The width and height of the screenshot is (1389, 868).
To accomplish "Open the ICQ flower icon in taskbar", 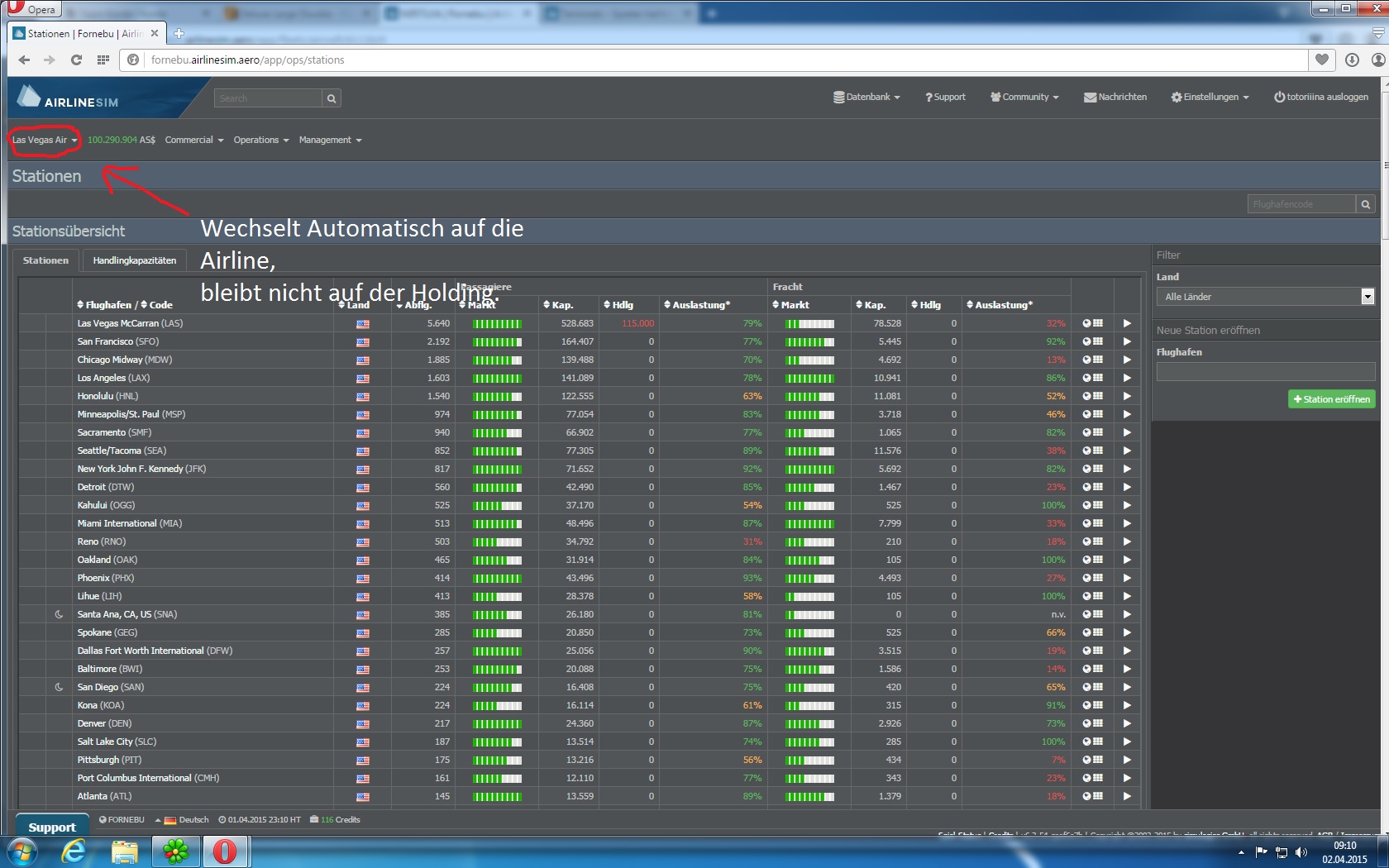I will (x=175, y=851).
